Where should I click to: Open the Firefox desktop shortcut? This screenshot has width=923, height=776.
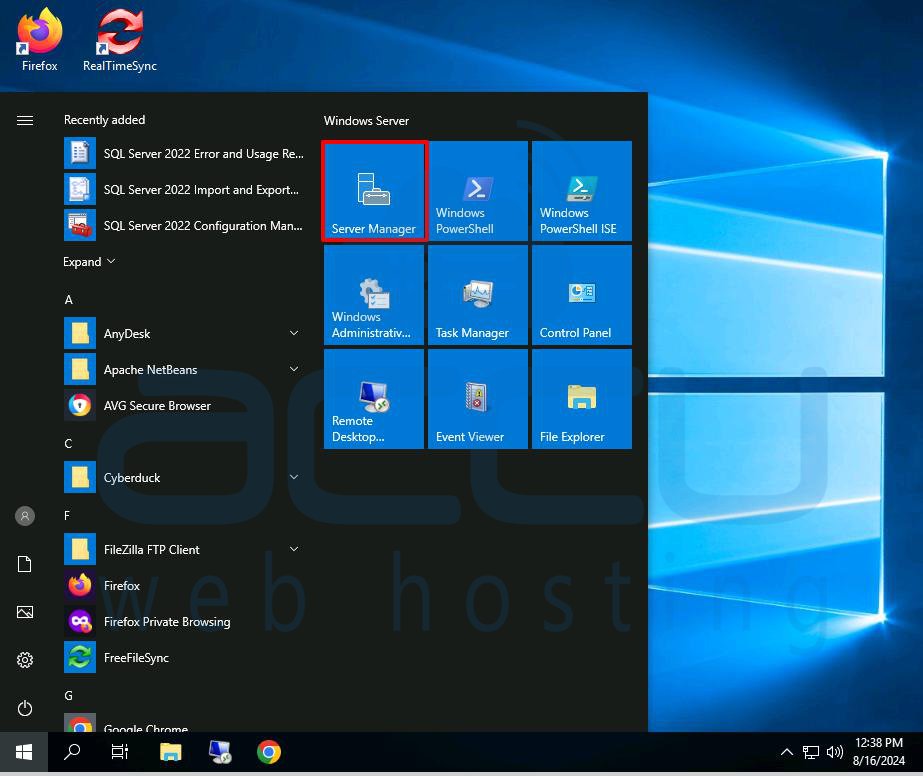pyautogui.click(x=39, y=39)
